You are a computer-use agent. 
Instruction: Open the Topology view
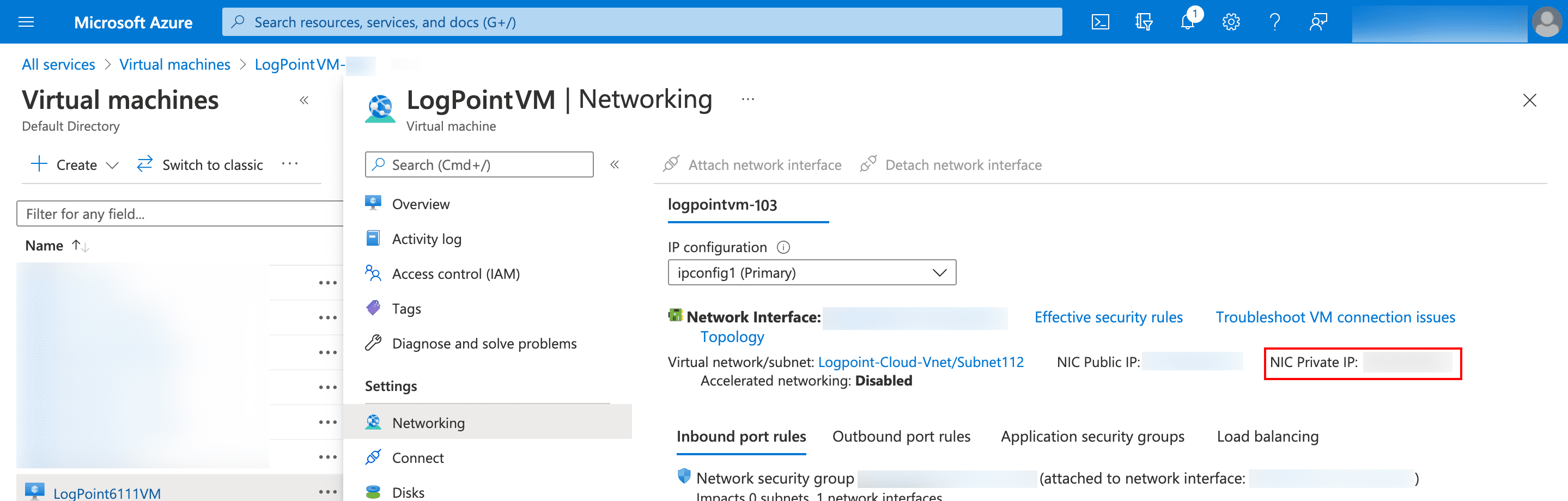coord(732,336)
